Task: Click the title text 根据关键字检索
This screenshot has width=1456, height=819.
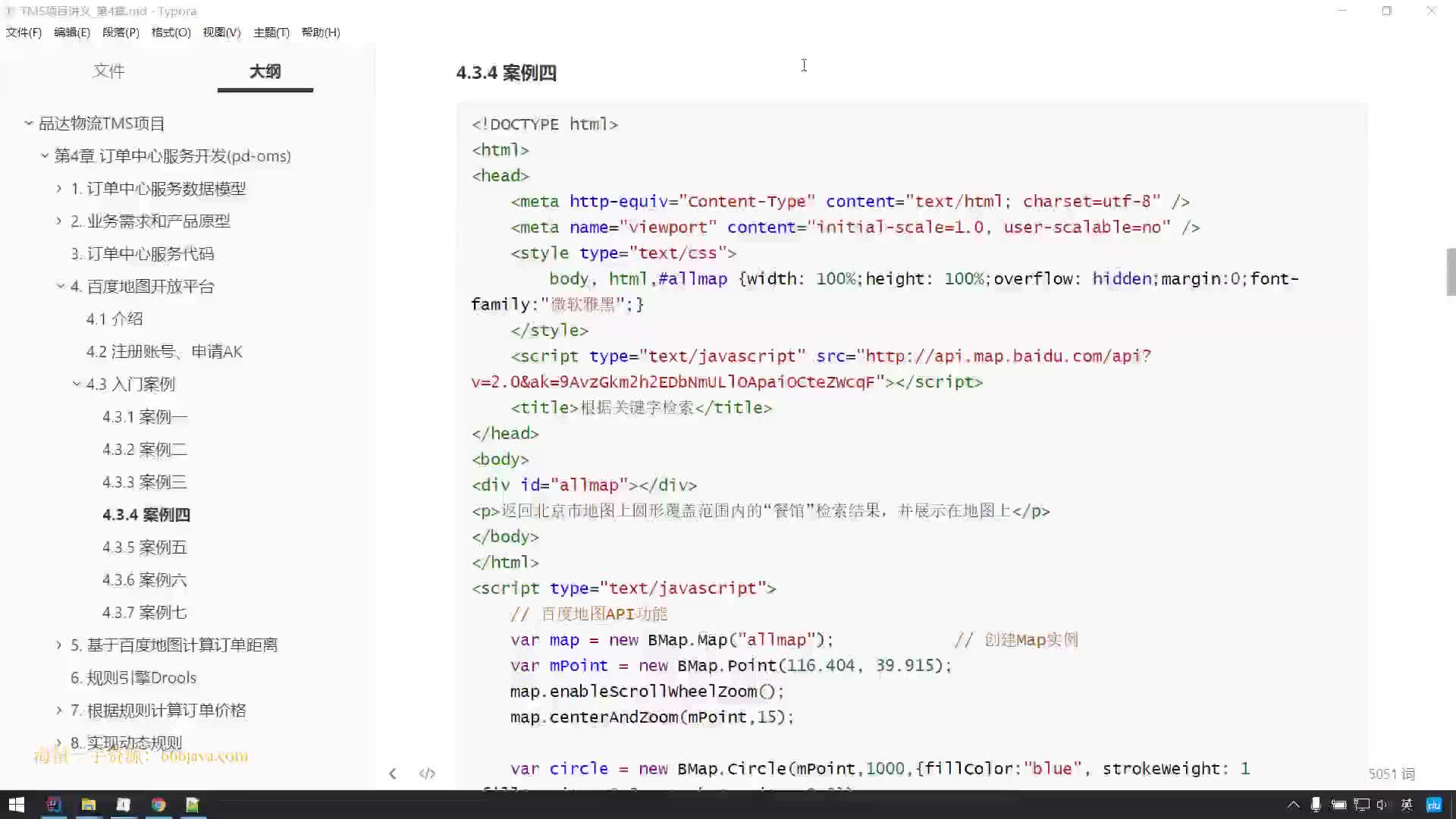Action: 637,407
